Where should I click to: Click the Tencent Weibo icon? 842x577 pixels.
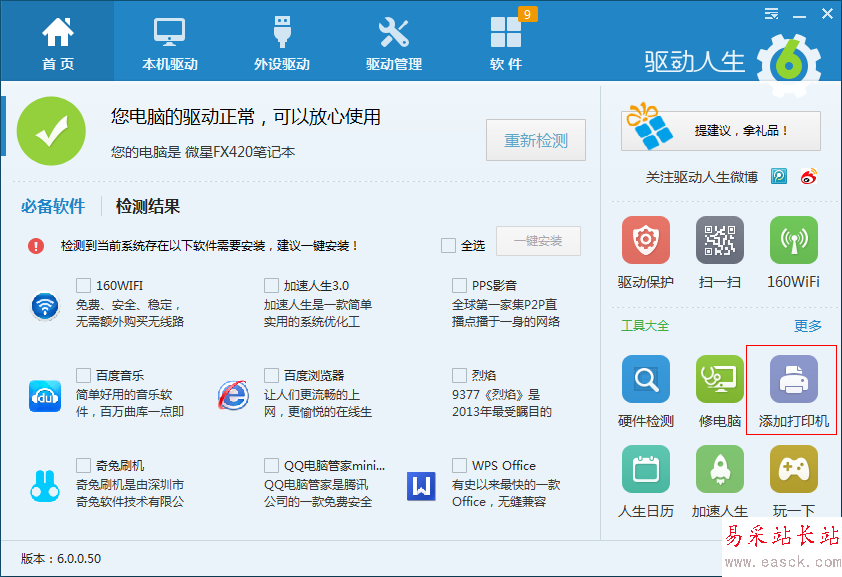[779, 176]
